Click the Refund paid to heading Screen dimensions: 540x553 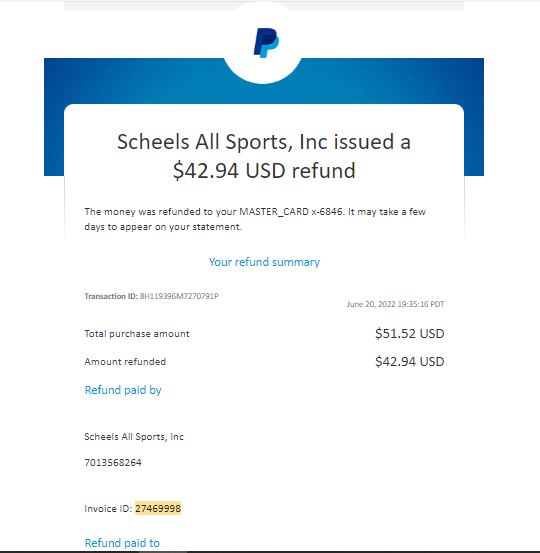coord(122,543)
